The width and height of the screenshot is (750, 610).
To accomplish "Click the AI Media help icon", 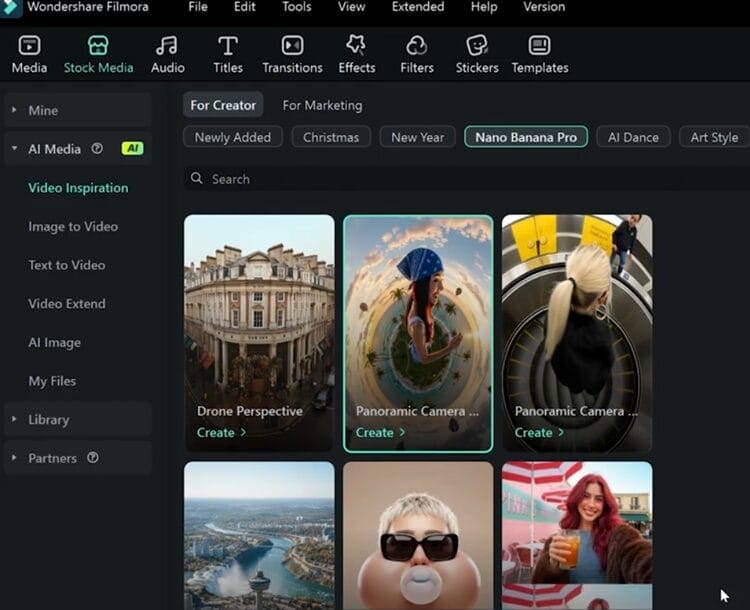I will coord(97,149).
